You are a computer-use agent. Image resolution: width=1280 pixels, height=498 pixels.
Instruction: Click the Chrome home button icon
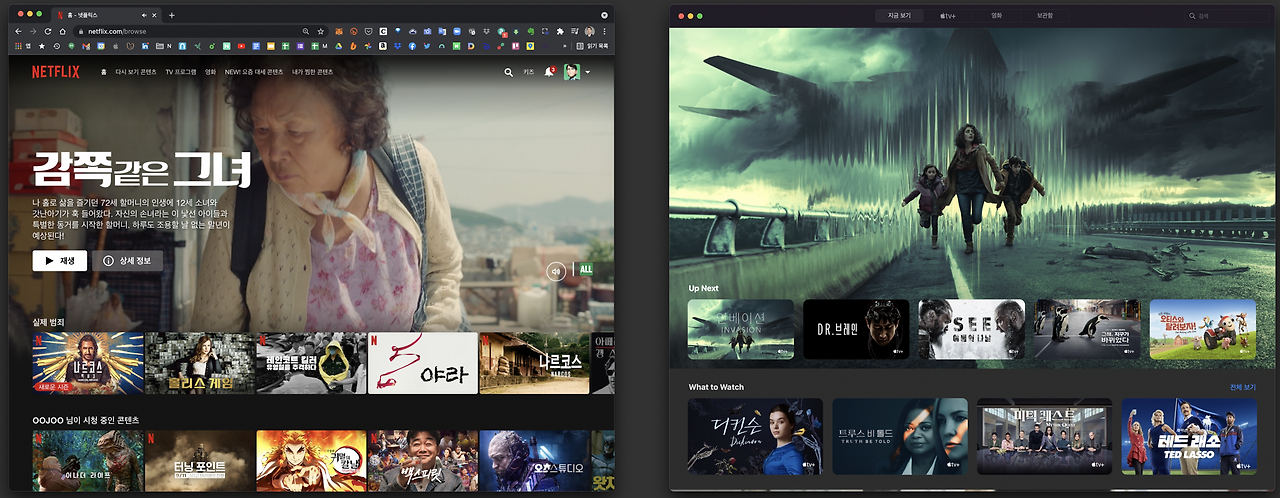(62, 31)
